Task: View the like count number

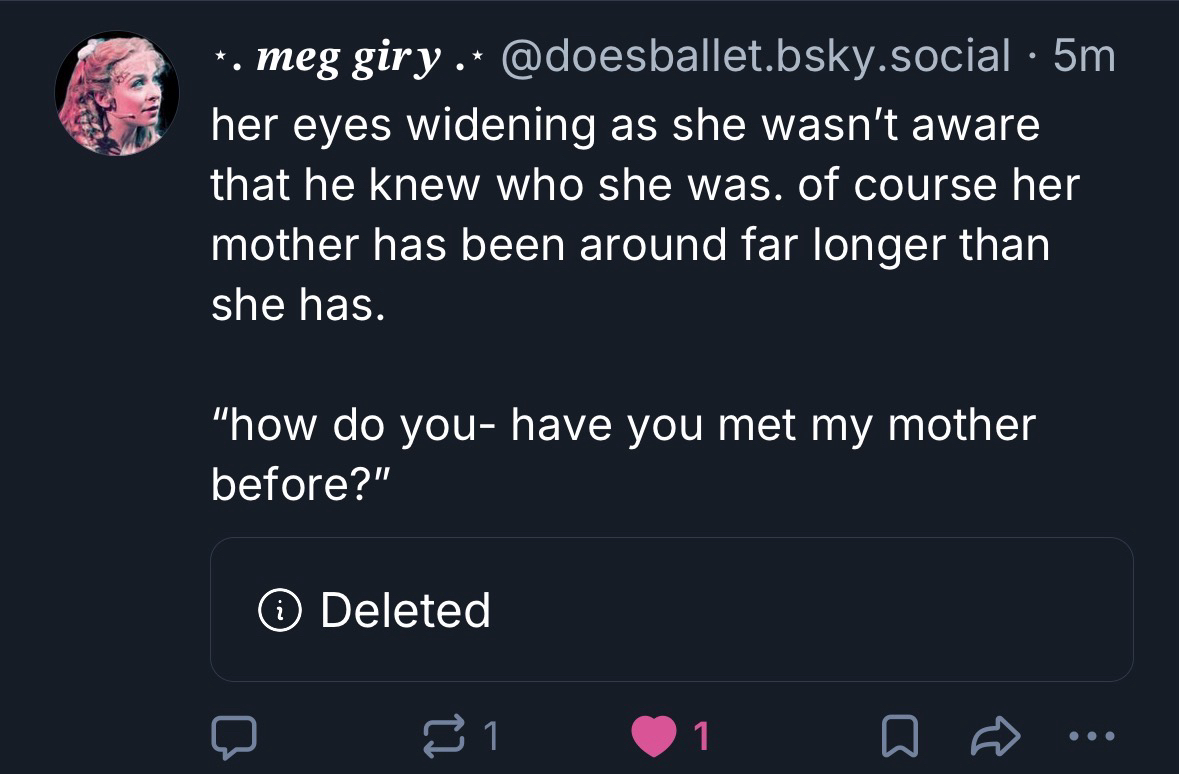Action: click(x=701, y=737)
